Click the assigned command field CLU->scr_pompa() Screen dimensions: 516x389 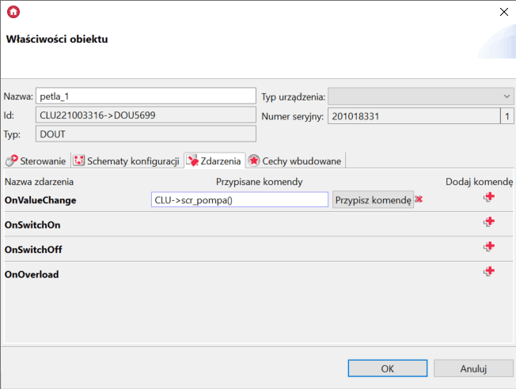click(240, 200)
